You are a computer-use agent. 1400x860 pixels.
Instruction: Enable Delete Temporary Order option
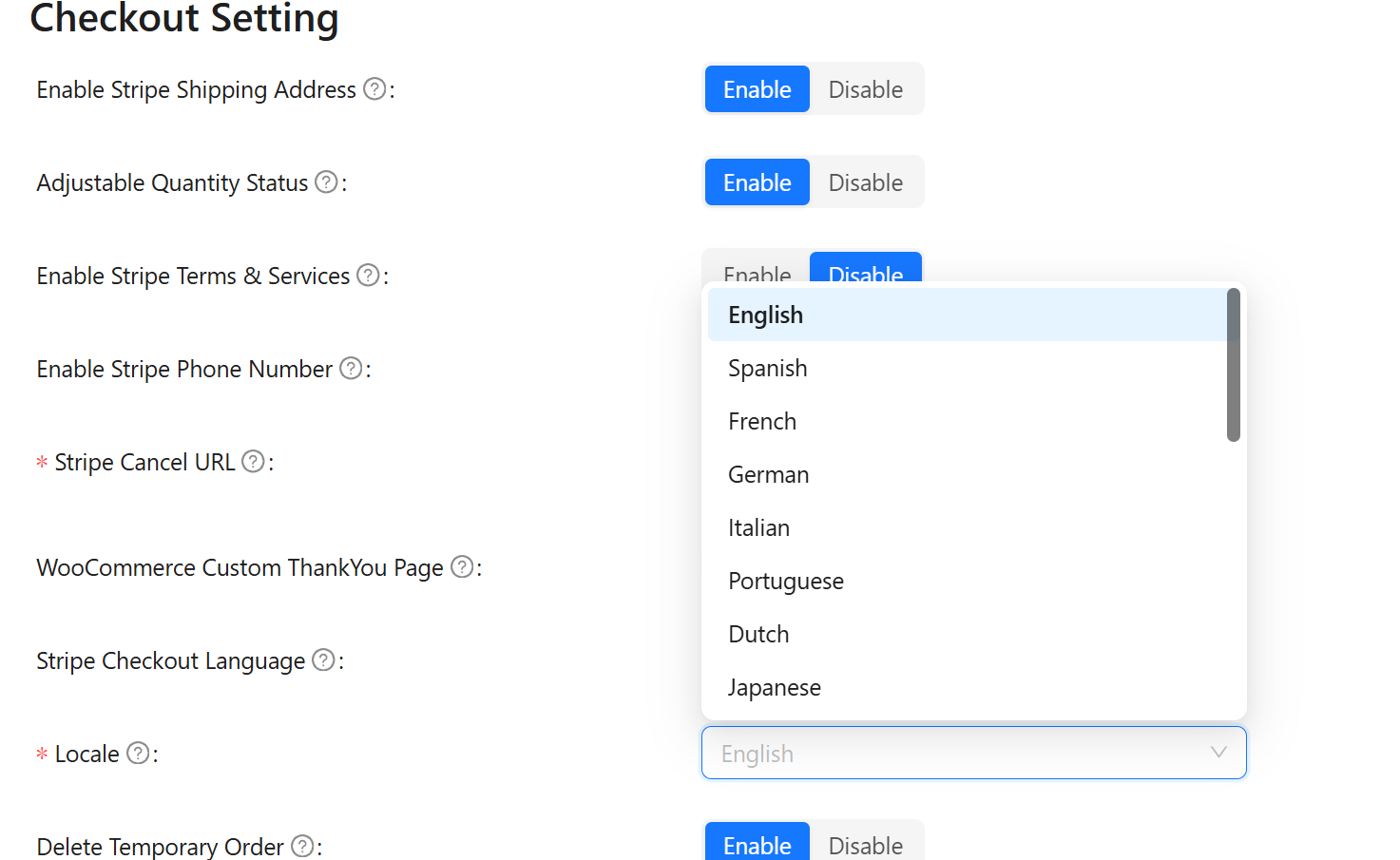757,845
